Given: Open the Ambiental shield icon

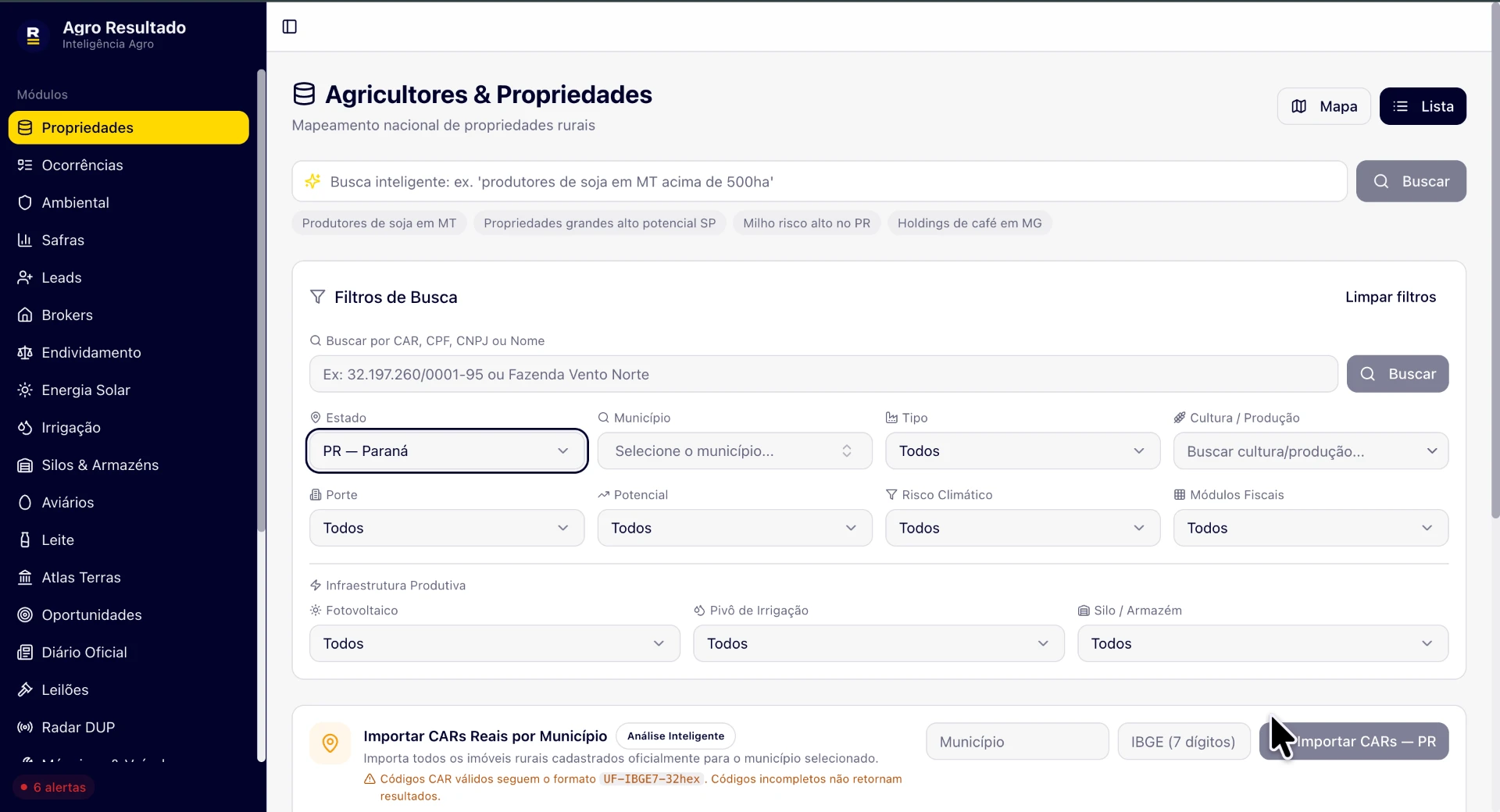Looking at the screenshot, I should pos(25,202).
